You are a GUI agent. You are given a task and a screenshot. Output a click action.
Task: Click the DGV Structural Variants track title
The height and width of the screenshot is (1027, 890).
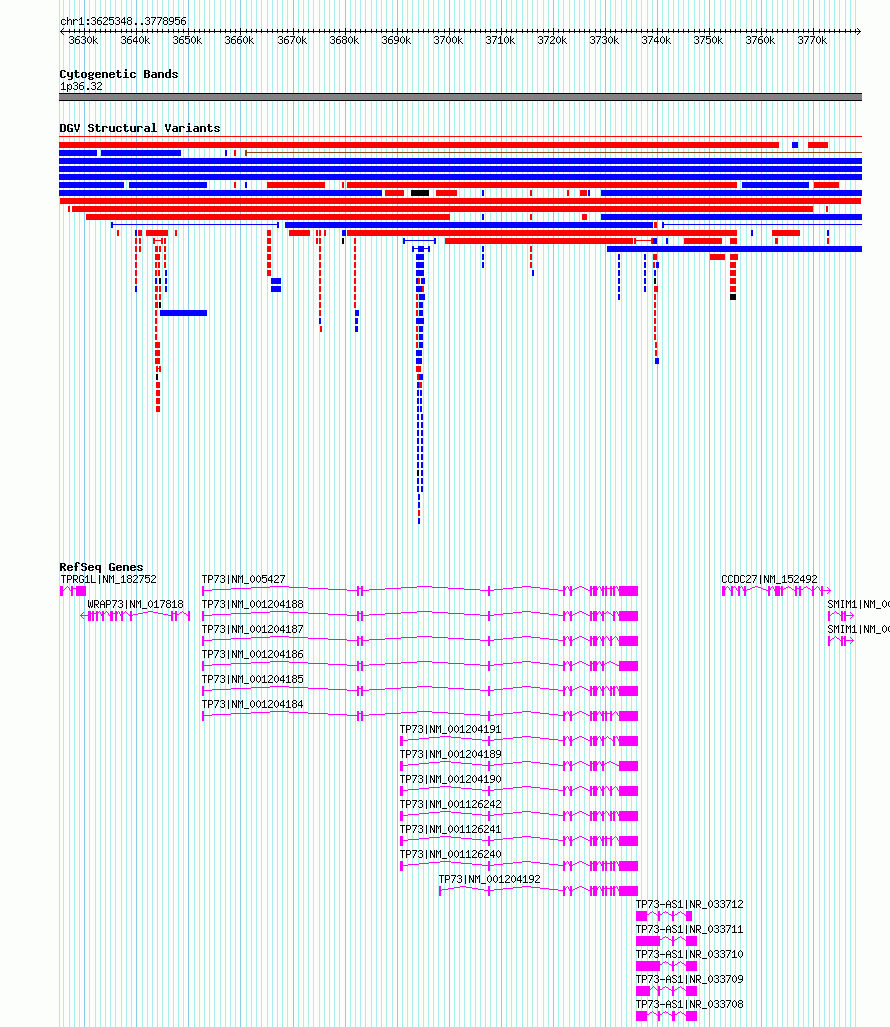click(139, 128)
